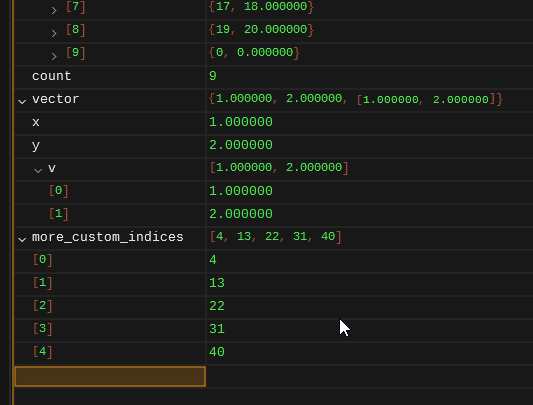This screenshot has width=533, height=405.
Task: Select the [8] index label
Action: pyautogui.click(x=75, y=30)
